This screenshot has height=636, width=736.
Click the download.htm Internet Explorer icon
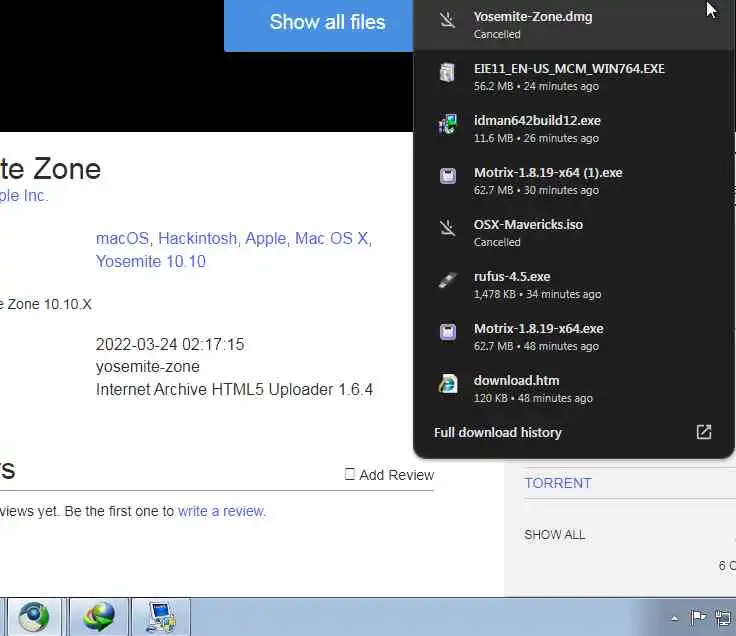click(448, 384)
